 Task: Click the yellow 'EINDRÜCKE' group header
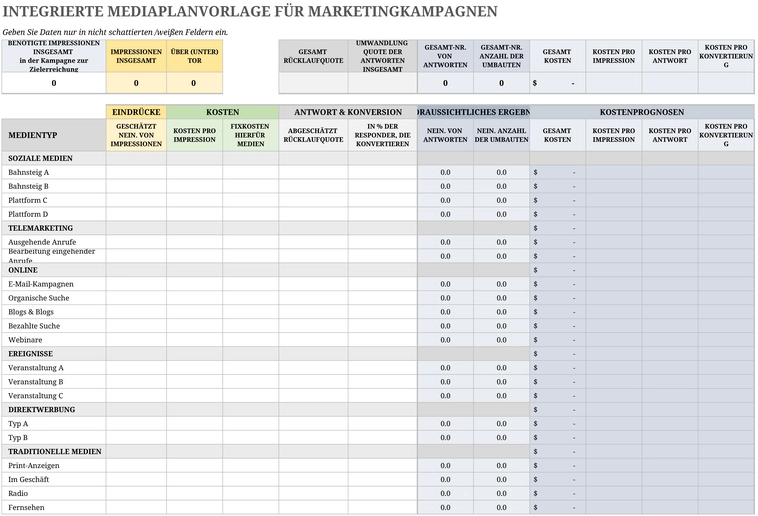click(136, 112)
